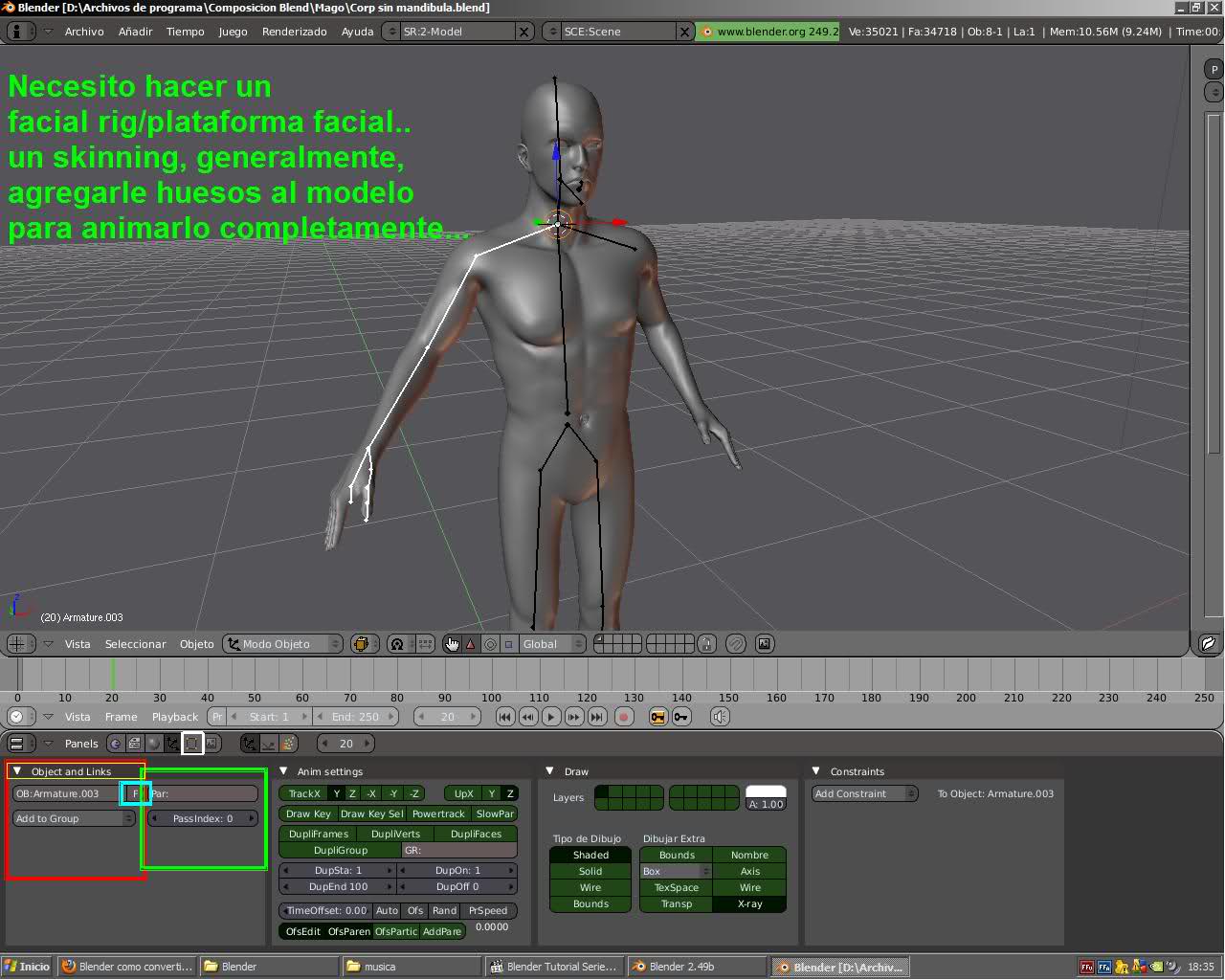This screenshot has height=980, width=1225.
Task: Click the A: 1.00 alpha slider
Action: pyautogui.click(x=766, y=804)
